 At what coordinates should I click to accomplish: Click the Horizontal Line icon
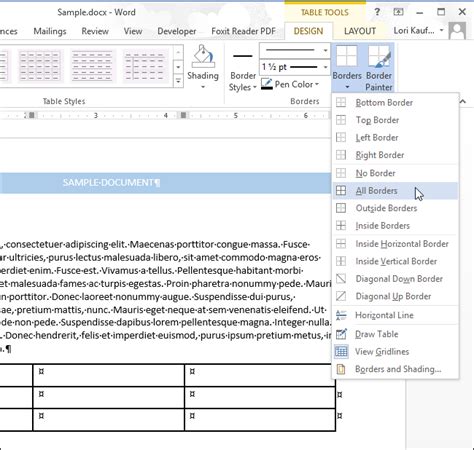click(341, 315)
